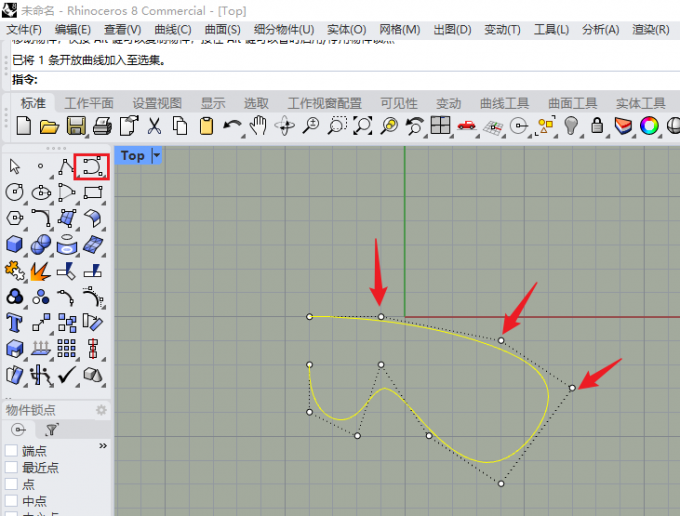The width and height of the screenshot is (680, 516).
Task: Expand the object snap list chevron
Action: 103,446
